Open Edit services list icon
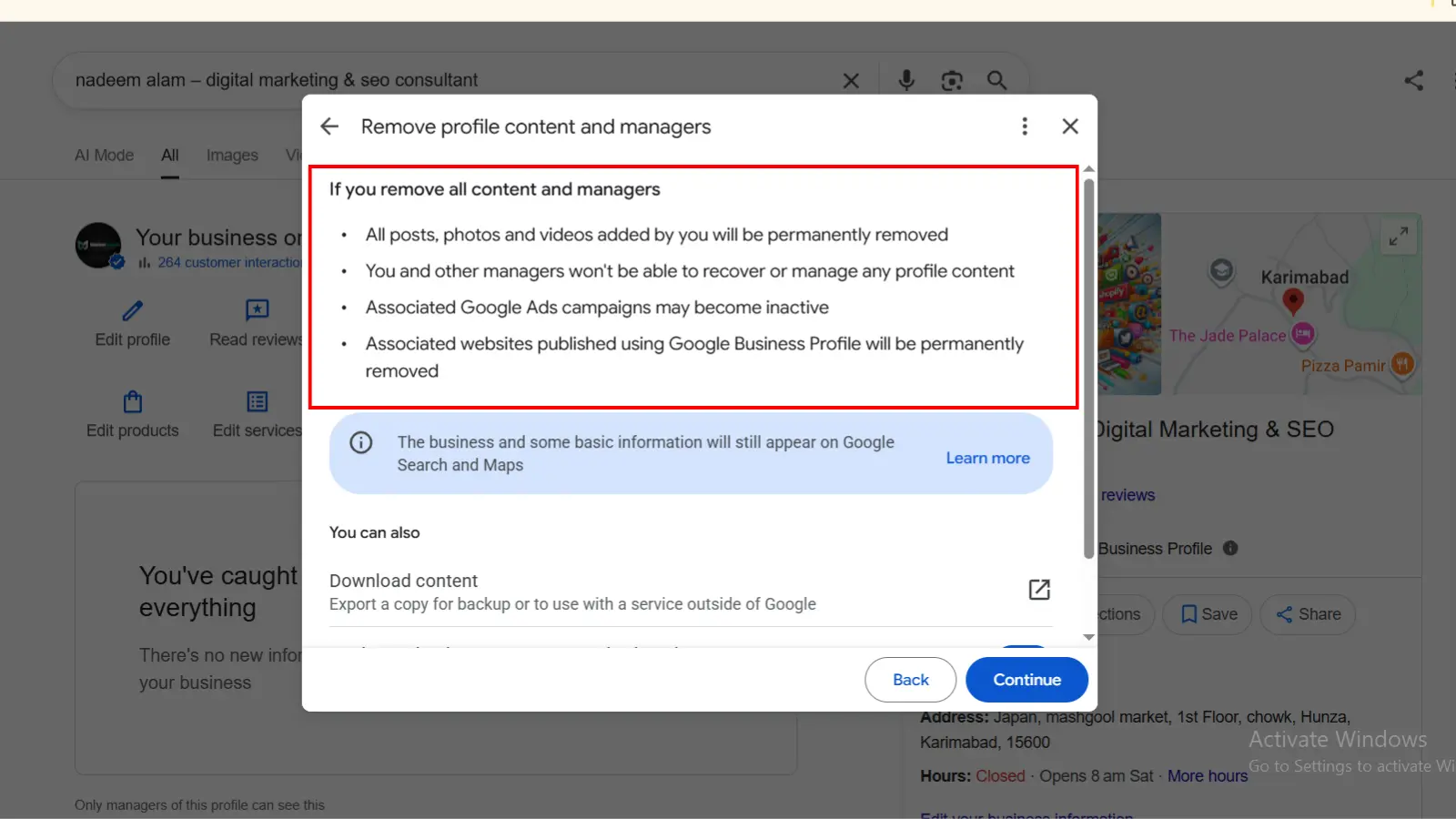The height and width of the screenshot is (819, 1456). point(258,401)
